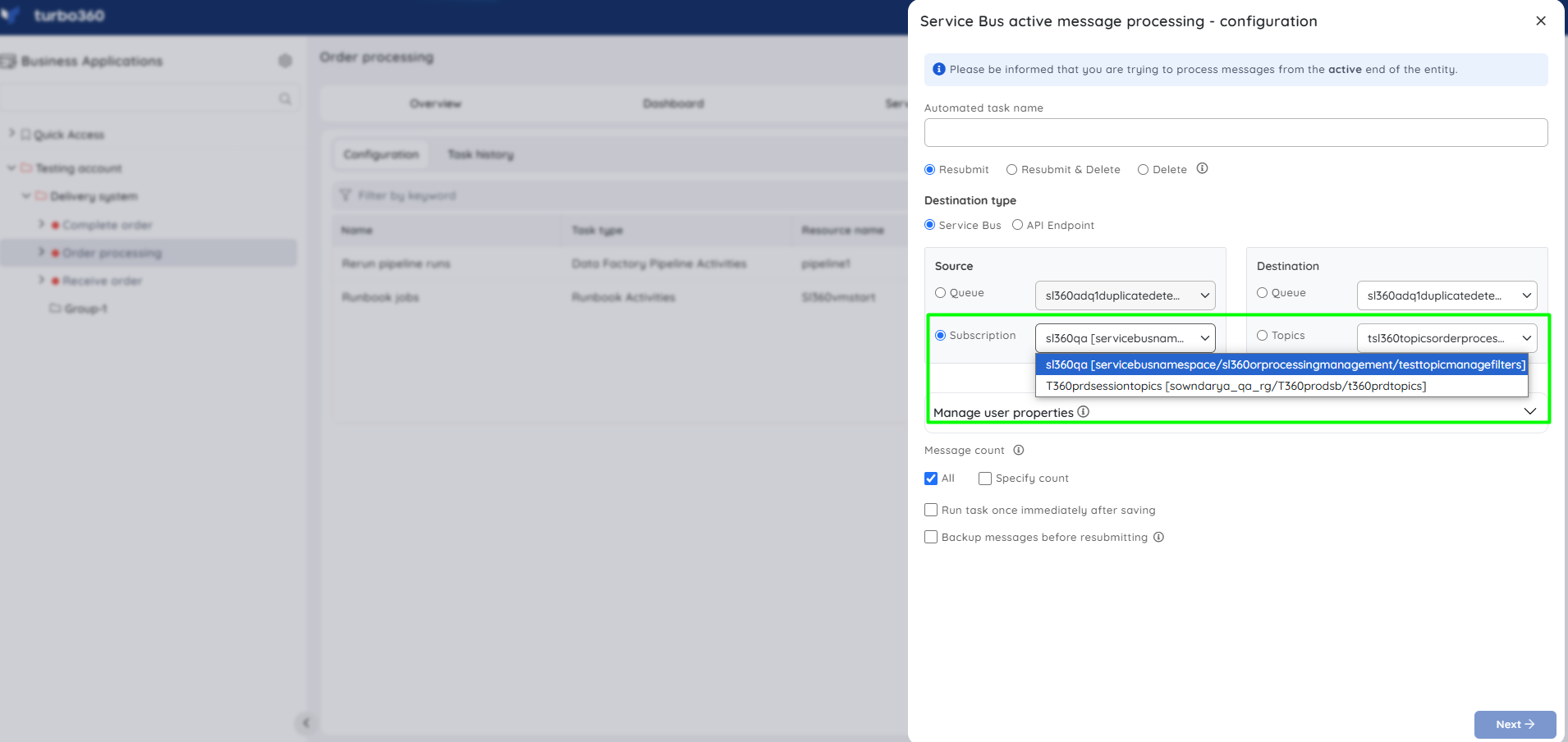
Task: Switch to the Dashboard tab
Action: coord(673,103)
